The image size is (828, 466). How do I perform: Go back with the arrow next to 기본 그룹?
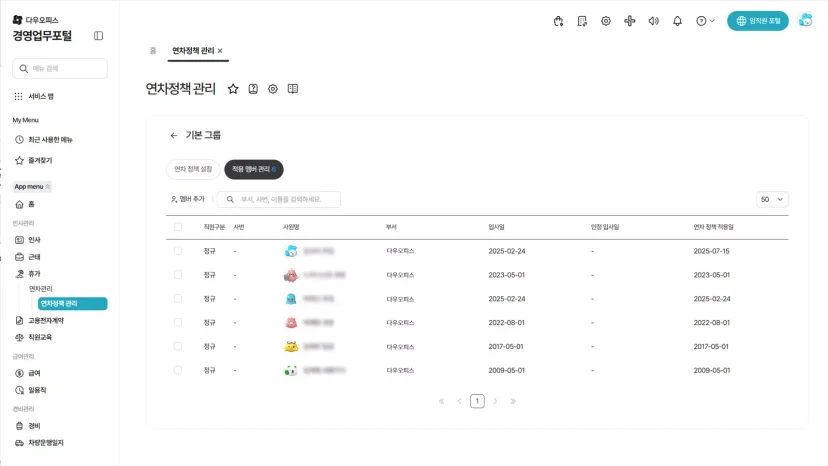click(x=174, y=136)
